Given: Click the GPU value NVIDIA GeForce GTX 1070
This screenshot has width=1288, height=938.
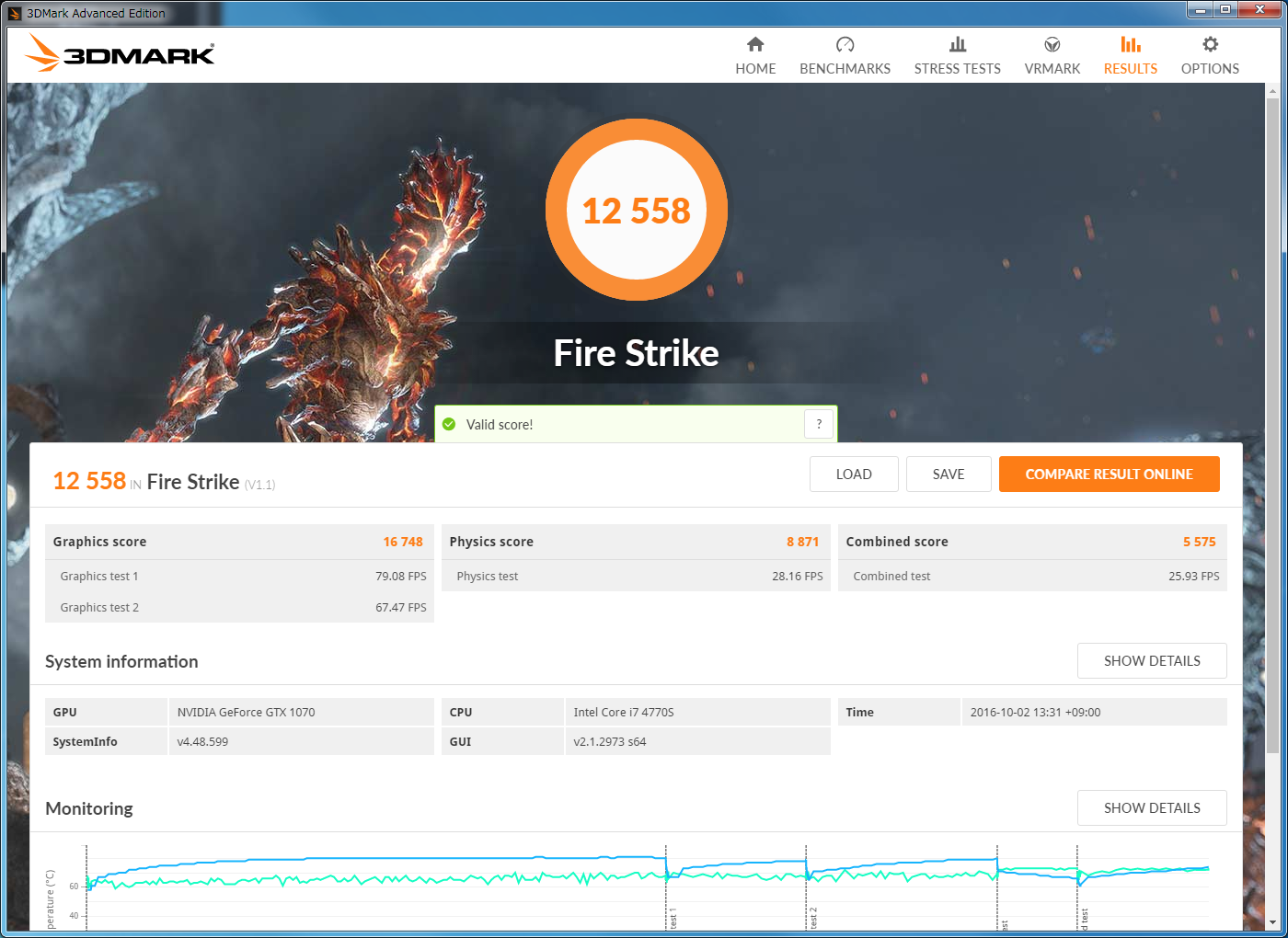Looking at the screenshot, I should click(246, 713).
